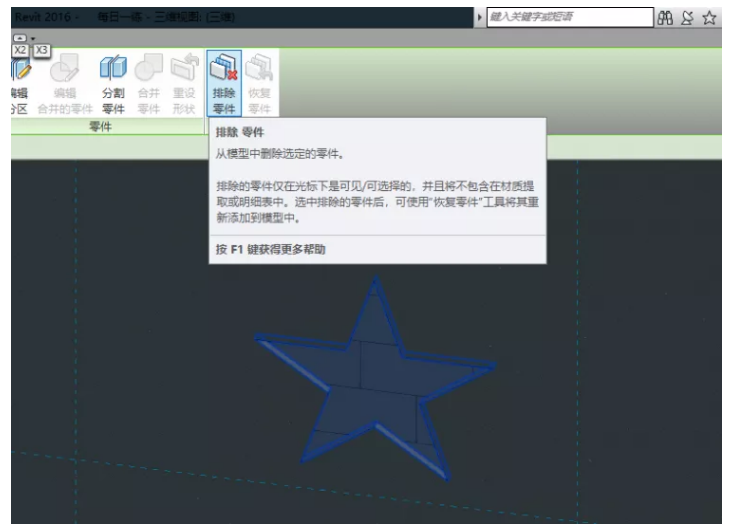The image size is (730, 529).
Task: Click the Reset Shape (重设形状) tool
Action: point(184,83)
